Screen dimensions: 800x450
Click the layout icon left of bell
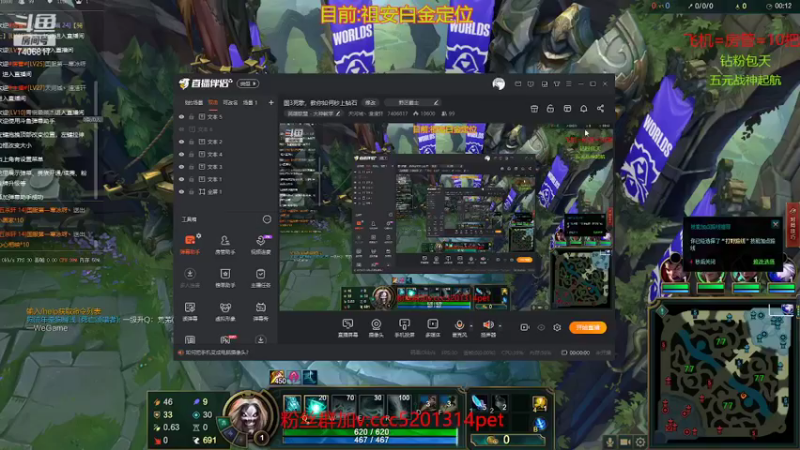tap(567, 108)
